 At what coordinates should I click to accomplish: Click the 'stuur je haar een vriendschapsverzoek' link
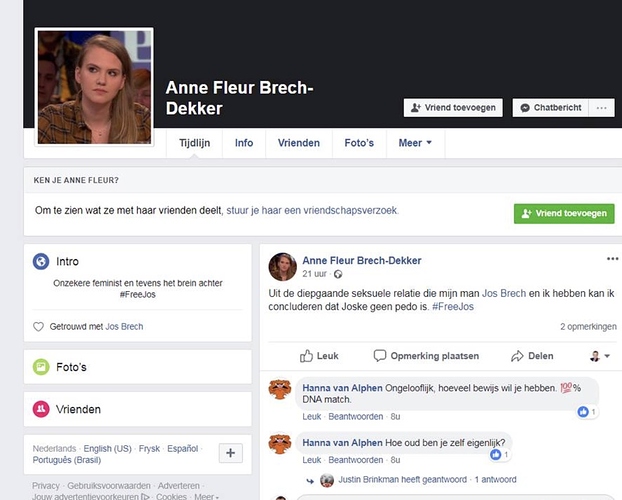point(312,210)
